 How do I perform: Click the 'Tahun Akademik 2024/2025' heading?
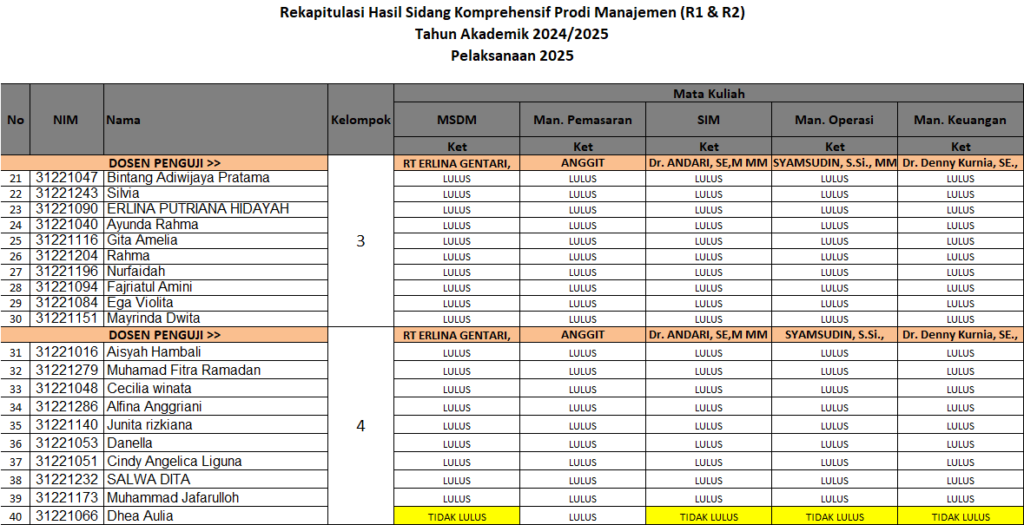pos(512,34)
